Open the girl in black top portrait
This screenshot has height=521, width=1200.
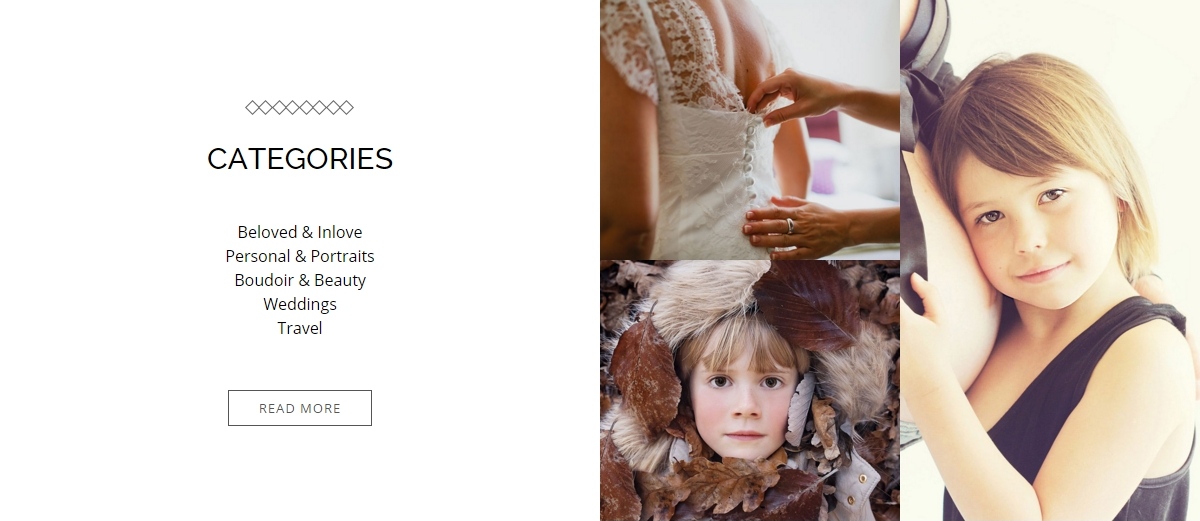coord(1050,260)
